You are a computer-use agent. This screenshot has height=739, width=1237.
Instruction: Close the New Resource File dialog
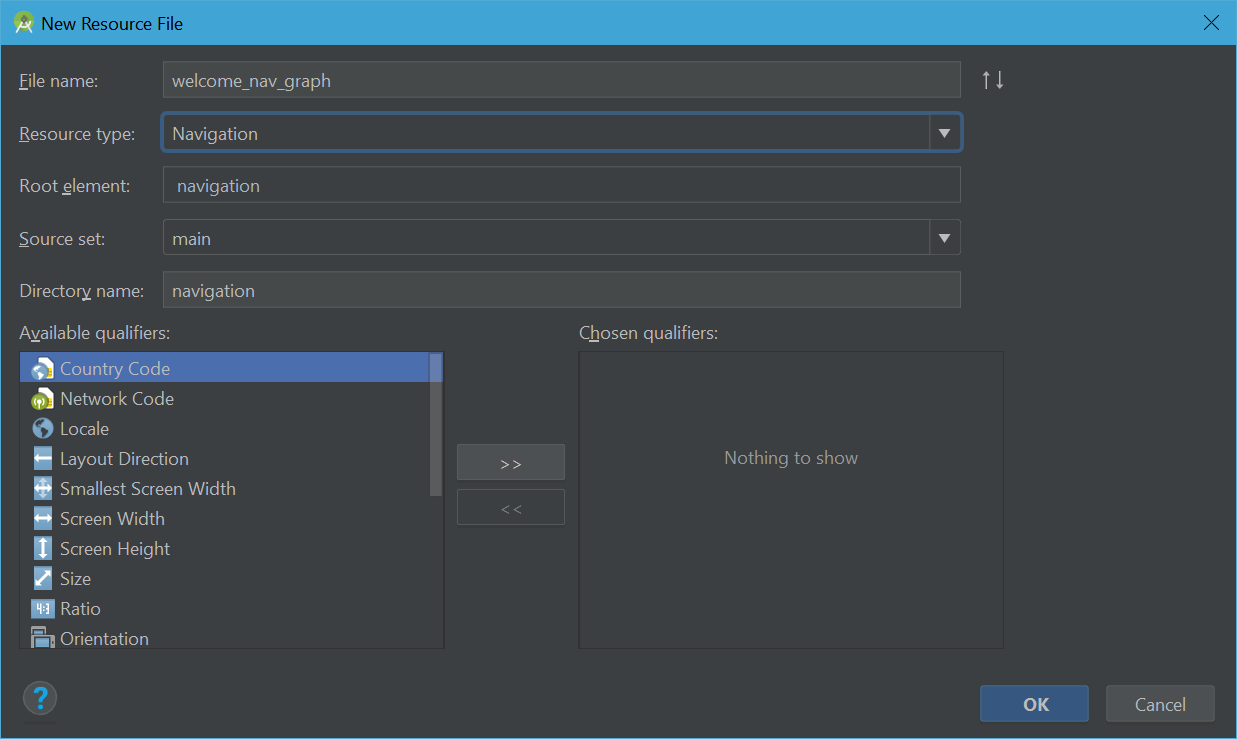[1211, 23]
